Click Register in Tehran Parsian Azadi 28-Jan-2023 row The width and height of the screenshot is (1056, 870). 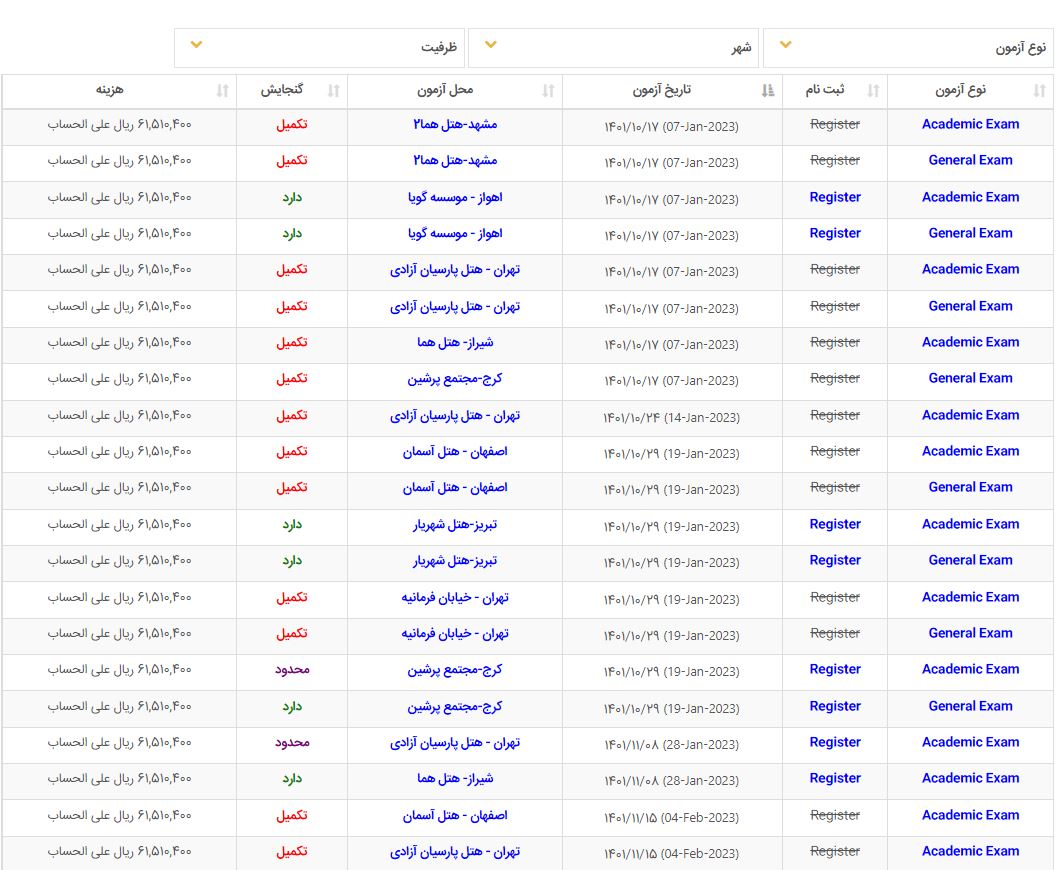(x=835, y=742)
